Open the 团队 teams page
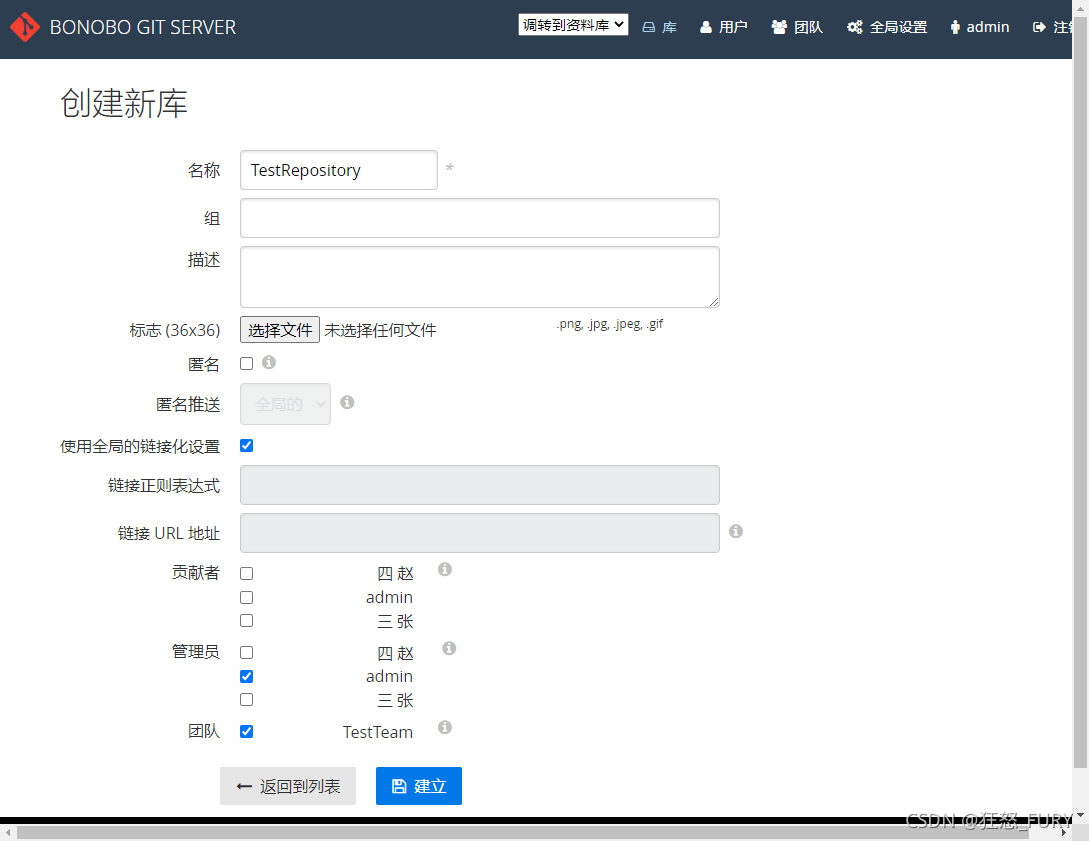The image size is (1089, 841). [796, 27]
